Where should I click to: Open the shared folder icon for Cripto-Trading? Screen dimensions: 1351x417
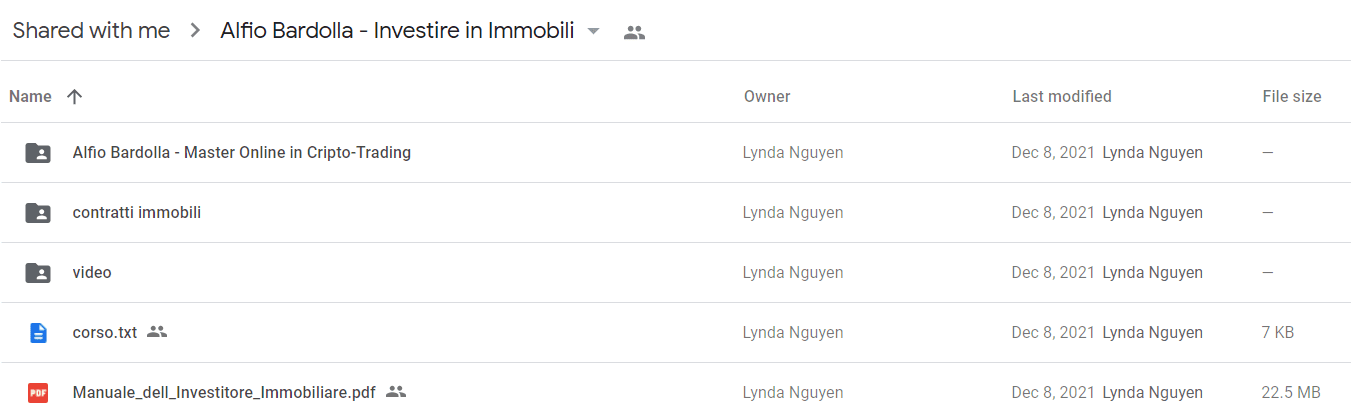pos(38,153)
